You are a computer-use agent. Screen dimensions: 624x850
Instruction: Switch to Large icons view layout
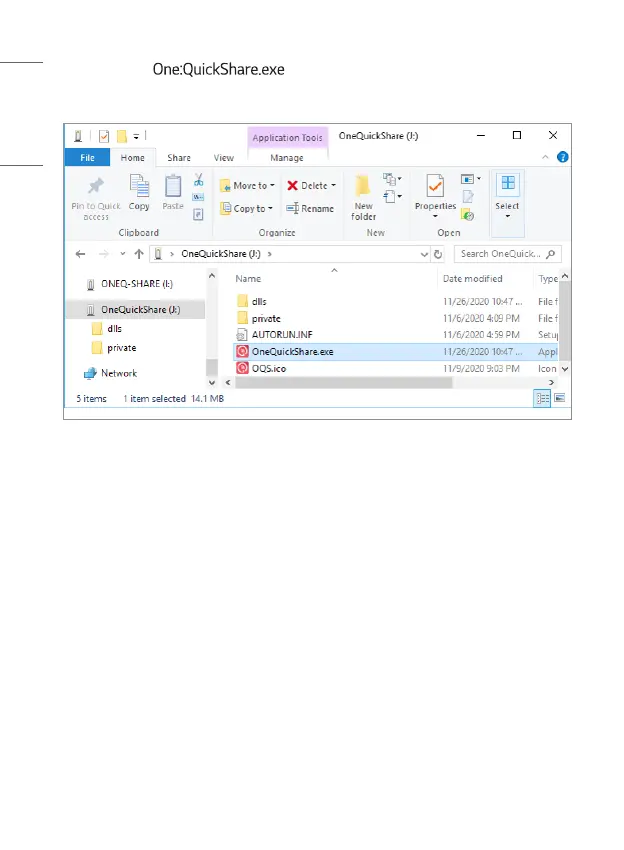pyautogui.click(x=559, y=398)
